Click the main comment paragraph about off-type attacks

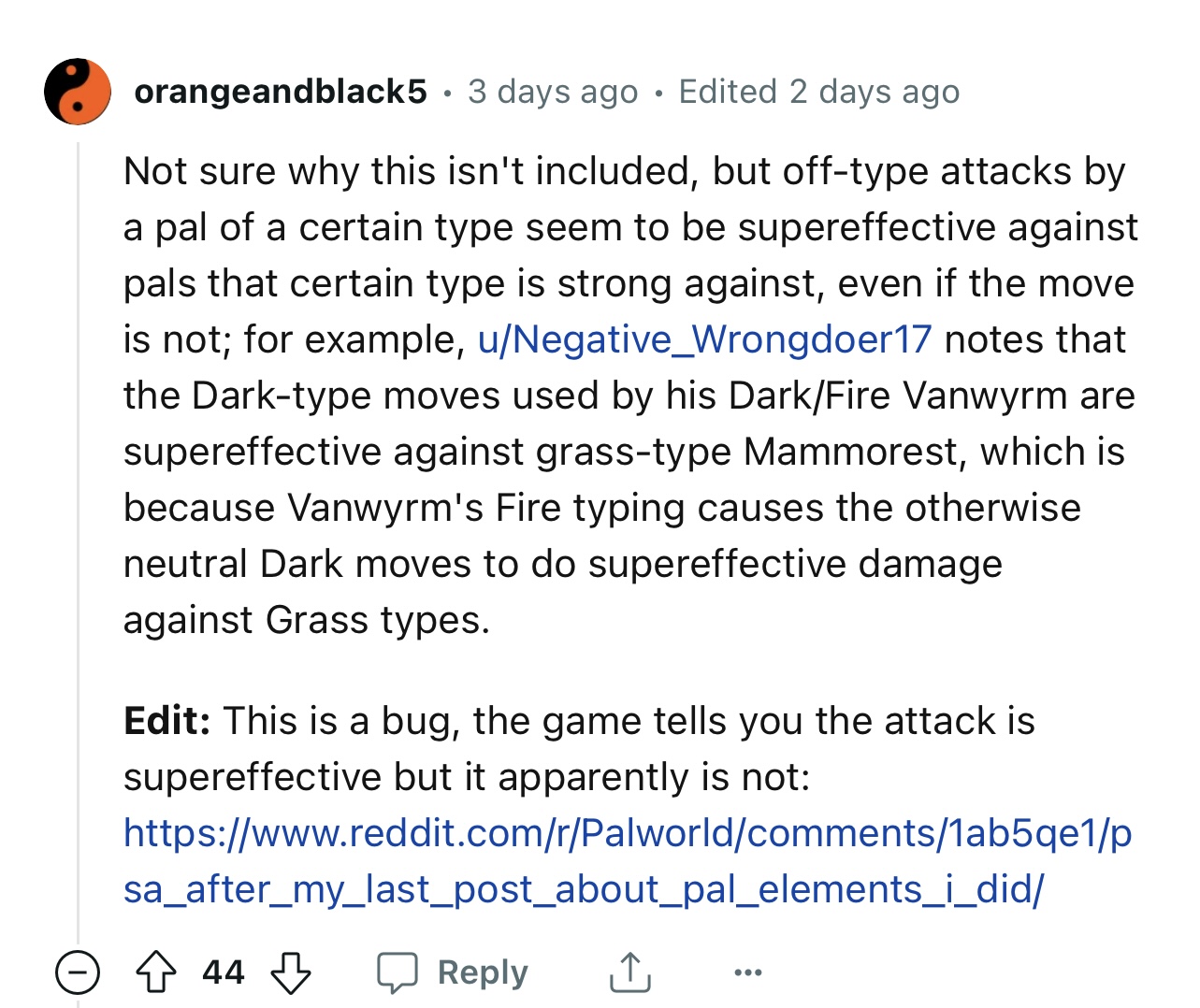click(630, 396)
